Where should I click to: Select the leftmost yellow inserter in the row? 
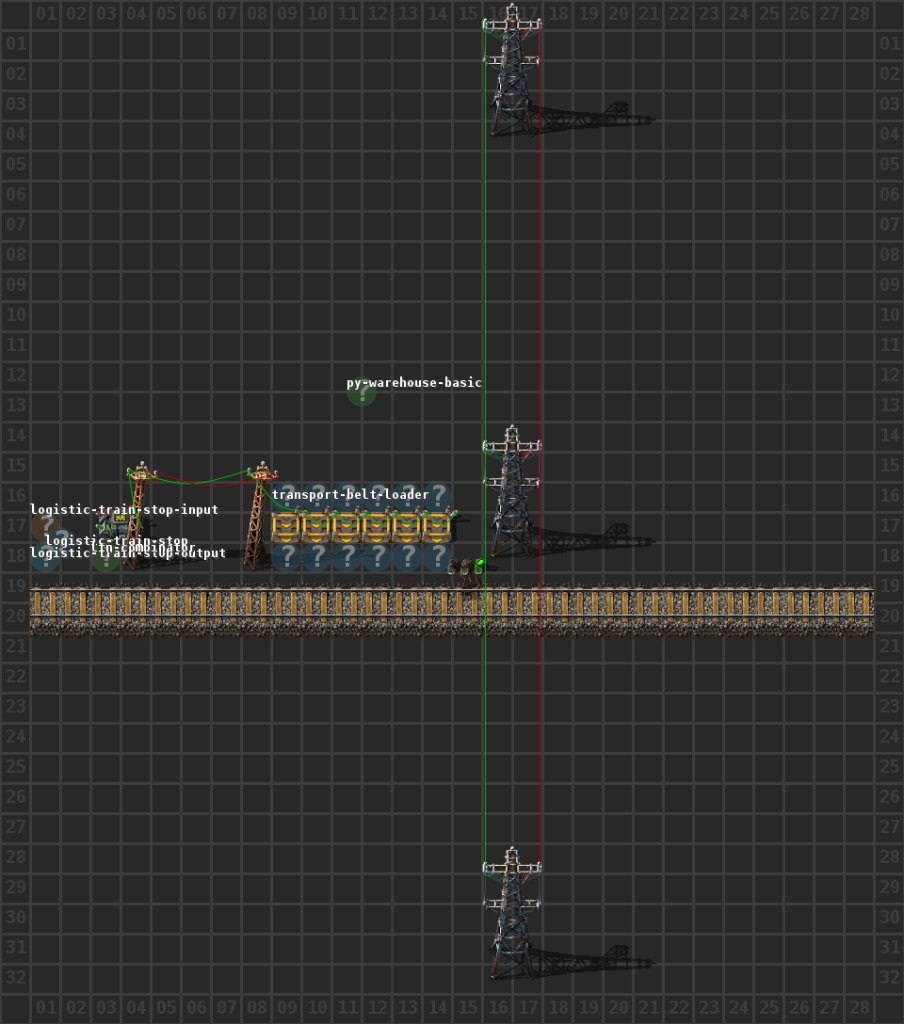[x=286, y=526]
